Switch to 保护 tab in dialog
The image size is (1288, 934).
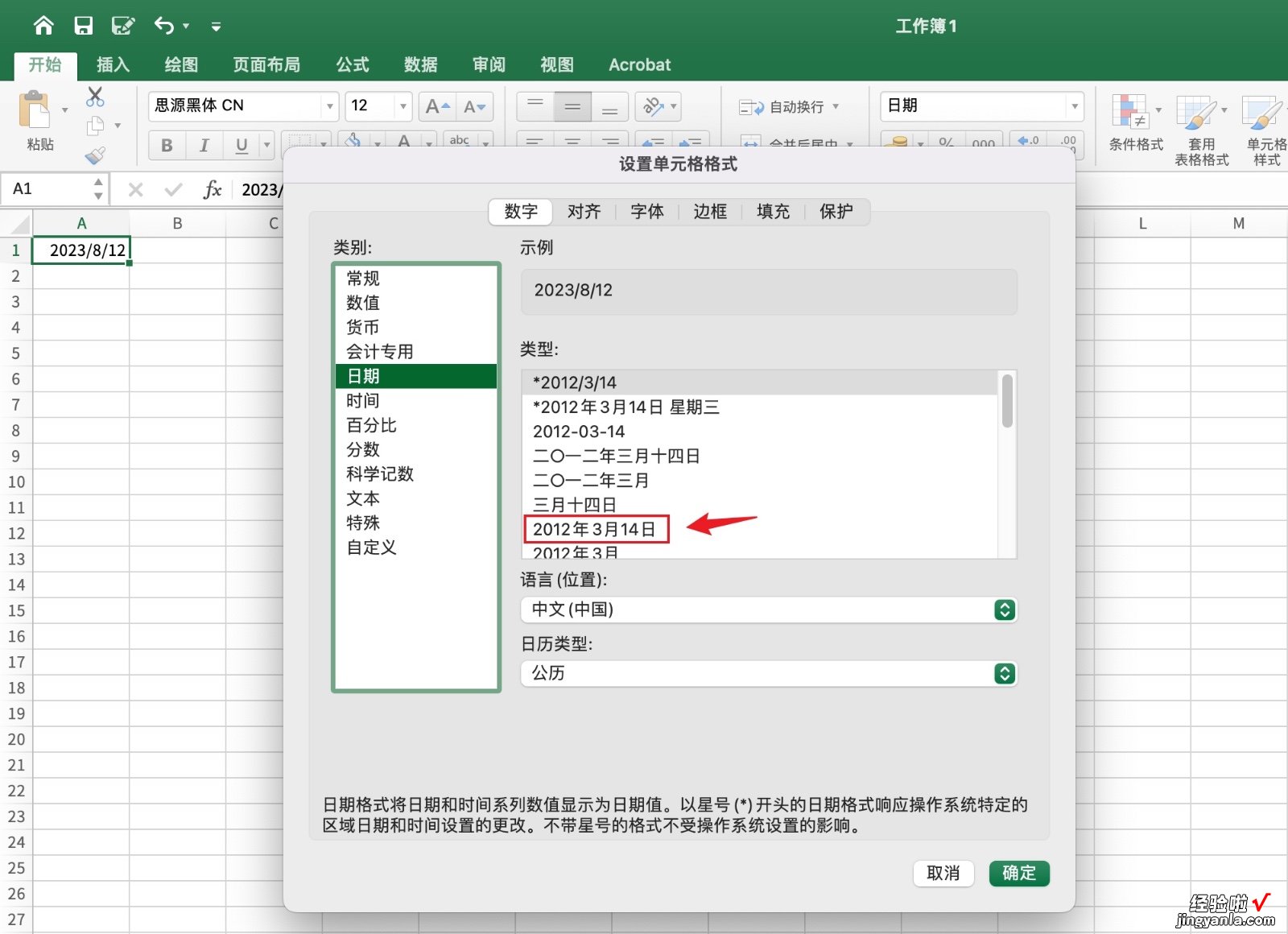tap(836, 211)
